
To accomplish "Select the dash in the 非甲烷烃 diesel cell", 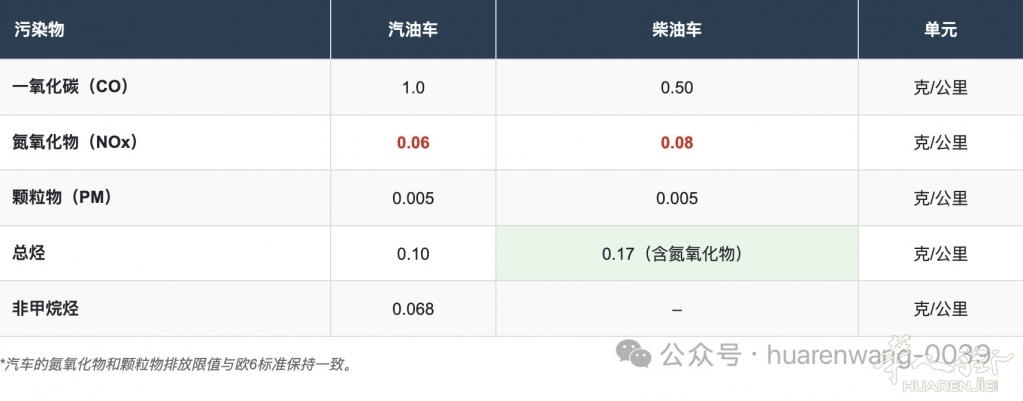I will (676, 309).
